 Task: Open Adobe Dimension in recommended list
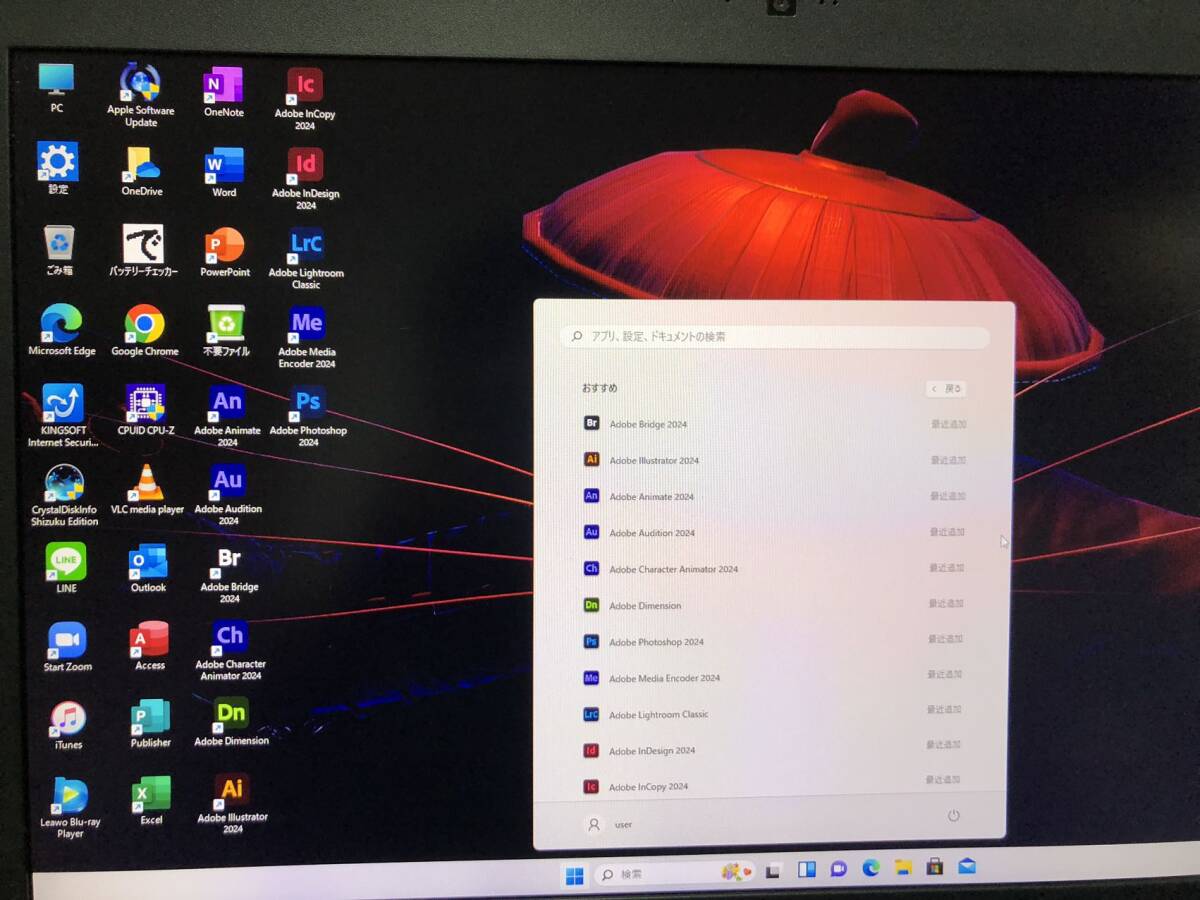[774, 605]
